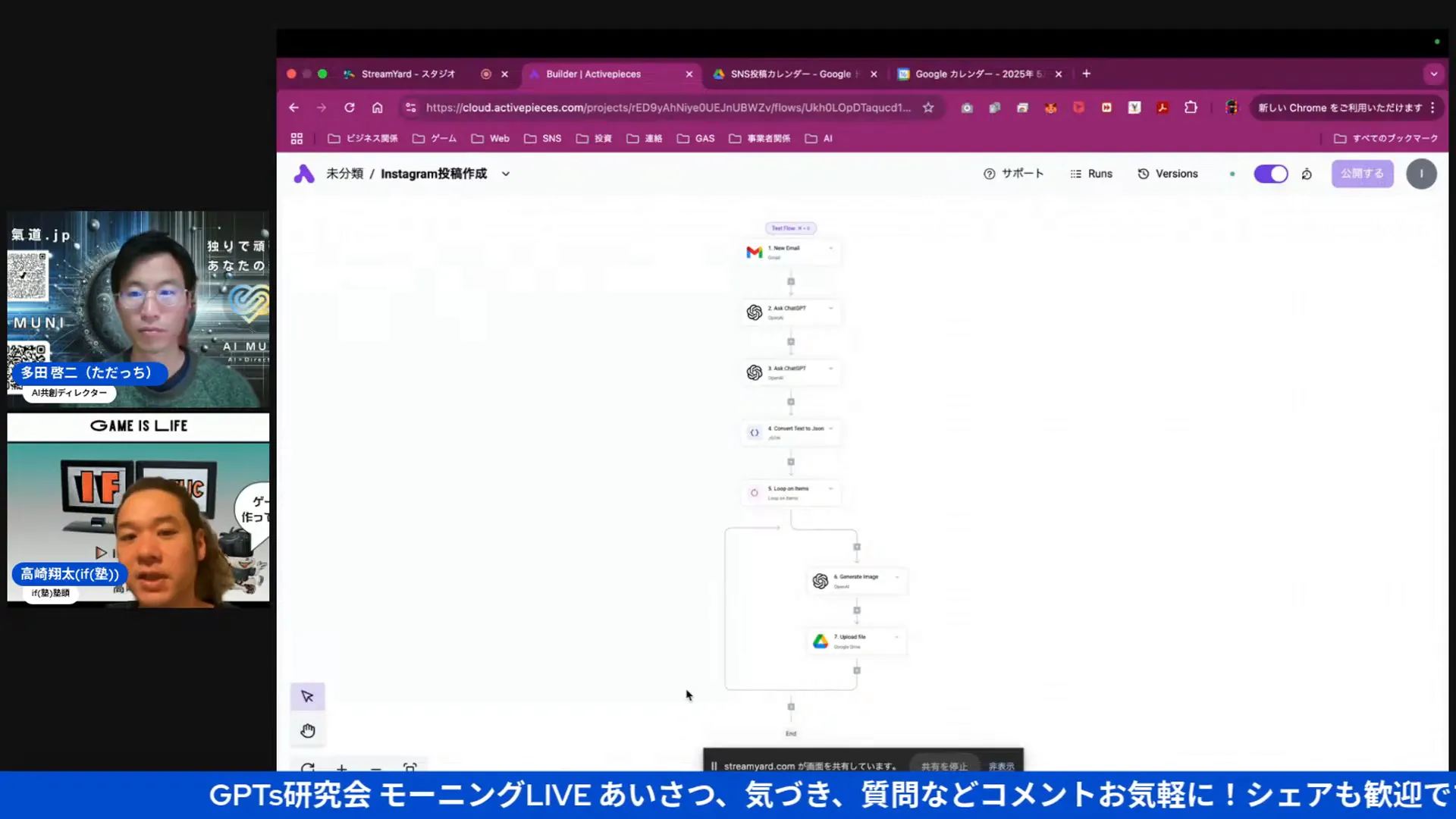1456x819 pixels.
Task: Open the AI bookmarks folder
Action: coord(818,139)
